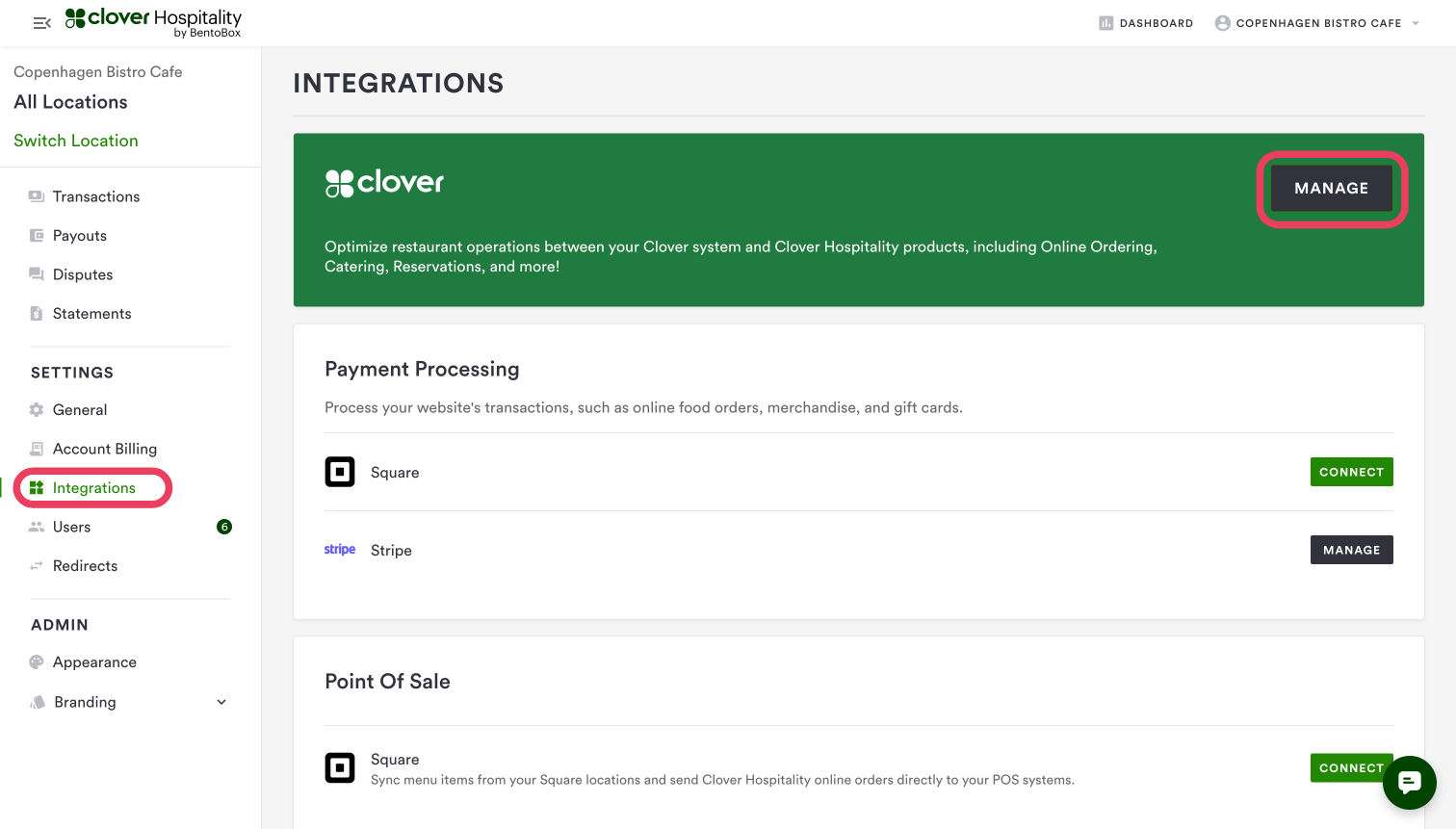Click the Transactions icon in the sidebar
This screenshot has width=1456, height=829.
click(37, 196)
